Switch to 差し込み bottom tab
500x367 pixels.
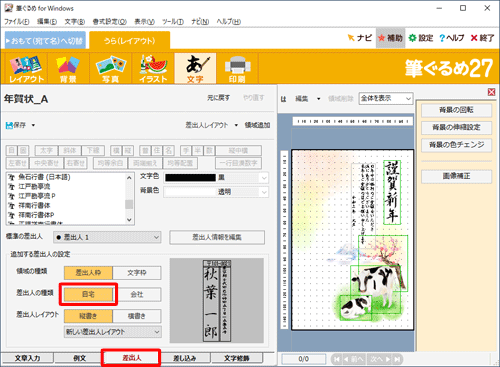pos(184,358)
